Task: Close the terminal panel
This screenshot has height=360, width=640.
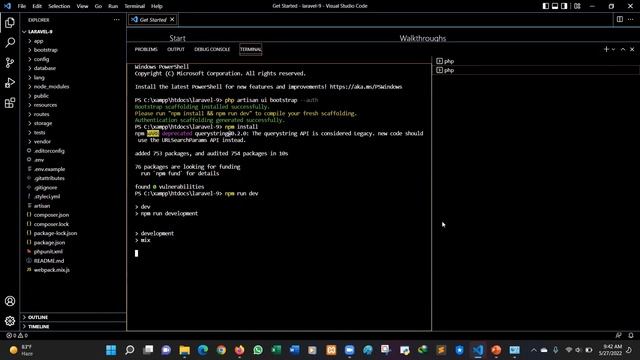Action: (632, 49)
